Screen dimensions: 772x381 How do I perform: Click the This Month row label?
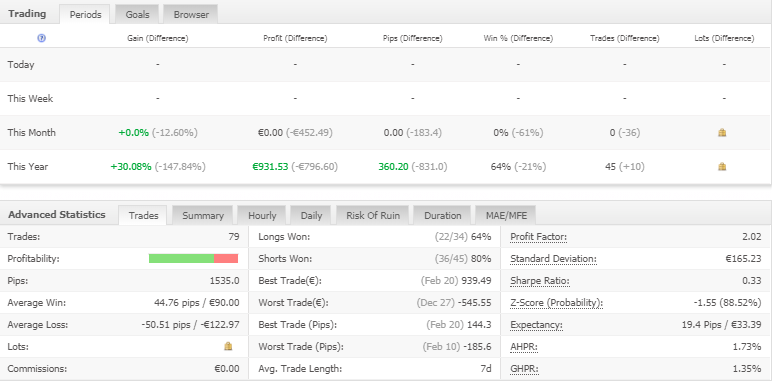pos(32,132)
